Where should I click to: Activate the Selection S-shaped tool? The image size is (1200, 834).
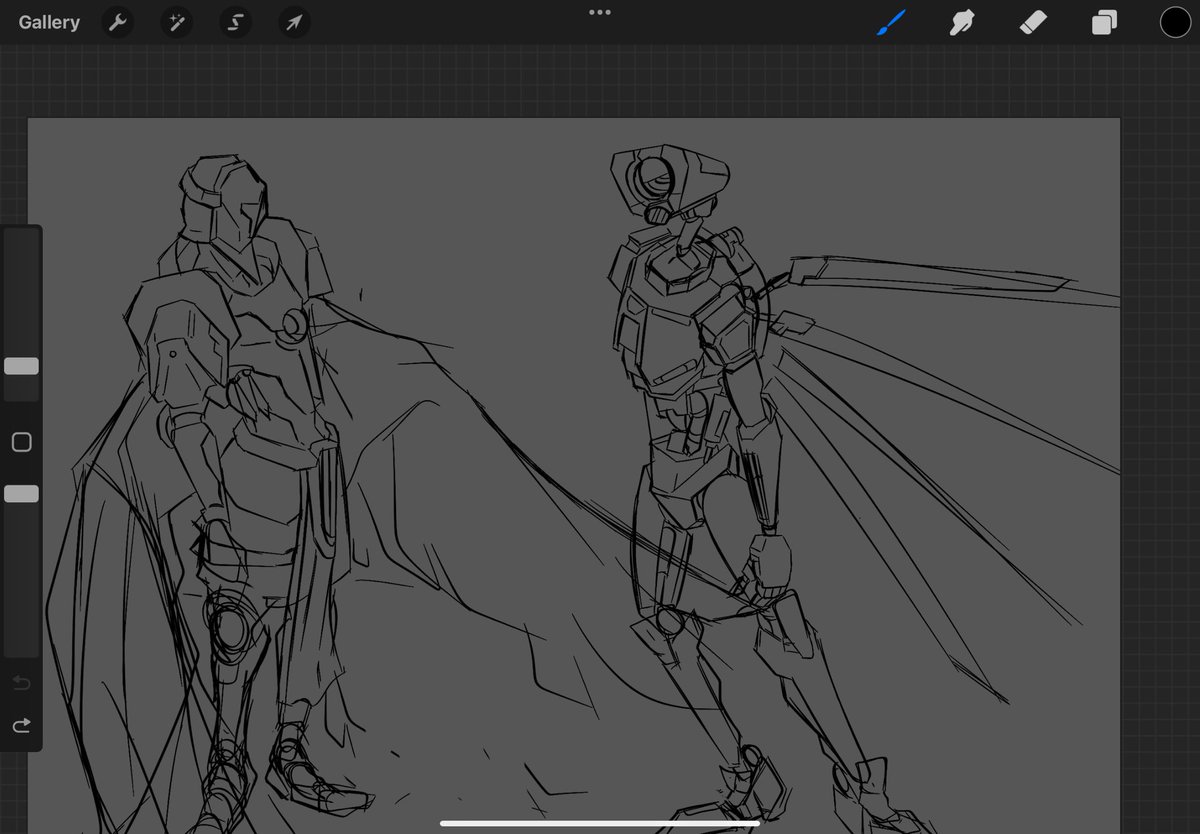(x=236, y=22)
